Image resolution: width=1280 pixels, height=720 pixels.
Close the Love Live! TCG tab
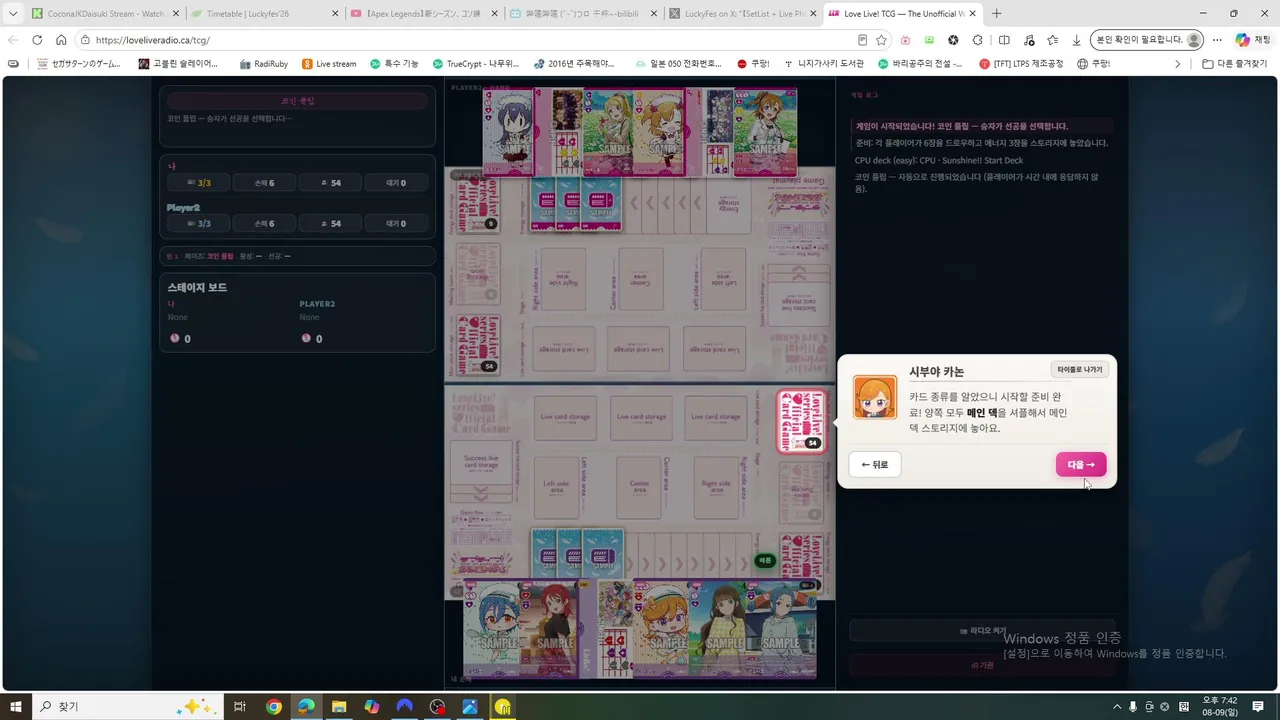pos(973,14)
